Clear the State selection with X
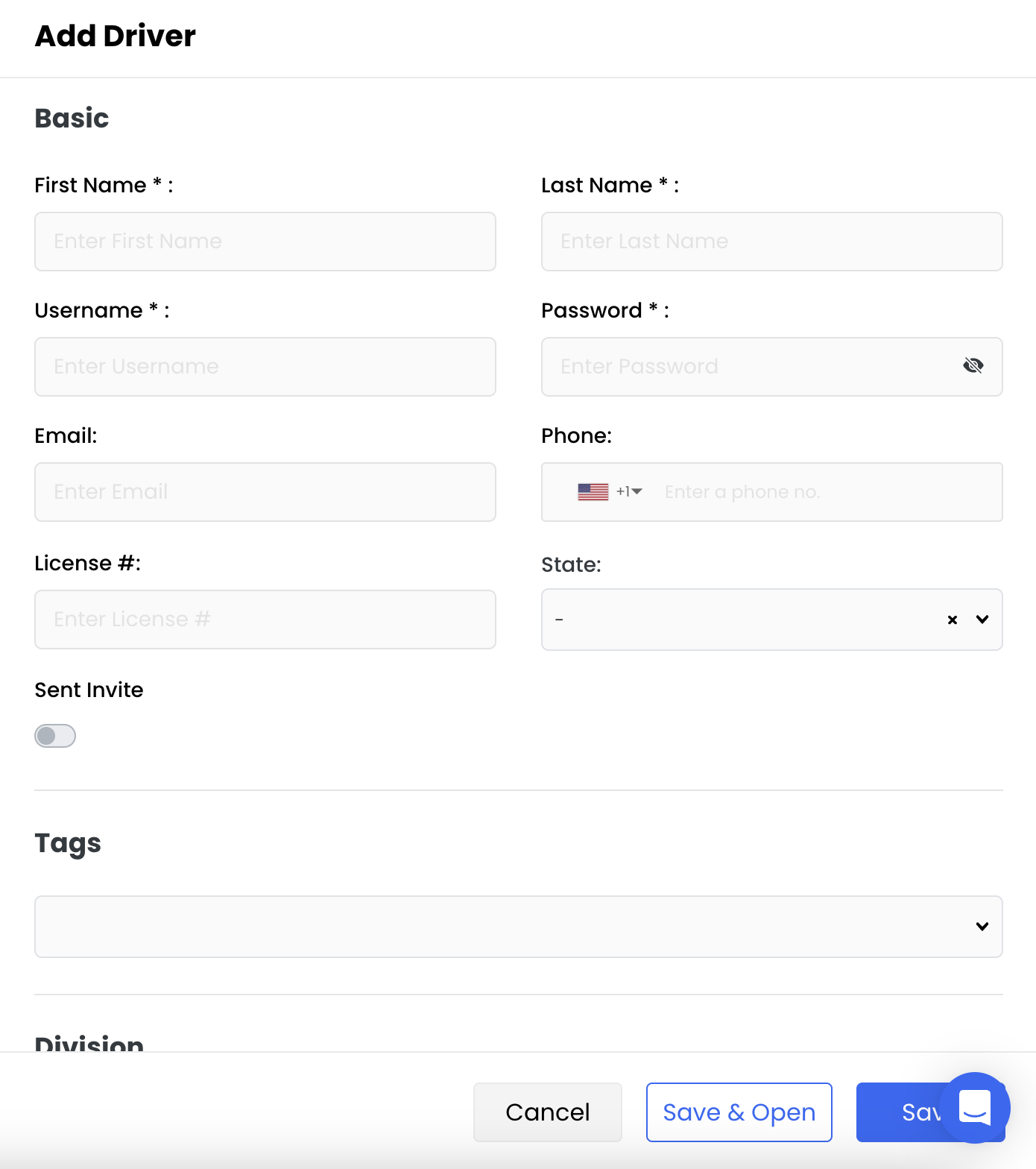Image resolution: width=1036 pixels, height=1169 pixels. (x=952, y=620)
